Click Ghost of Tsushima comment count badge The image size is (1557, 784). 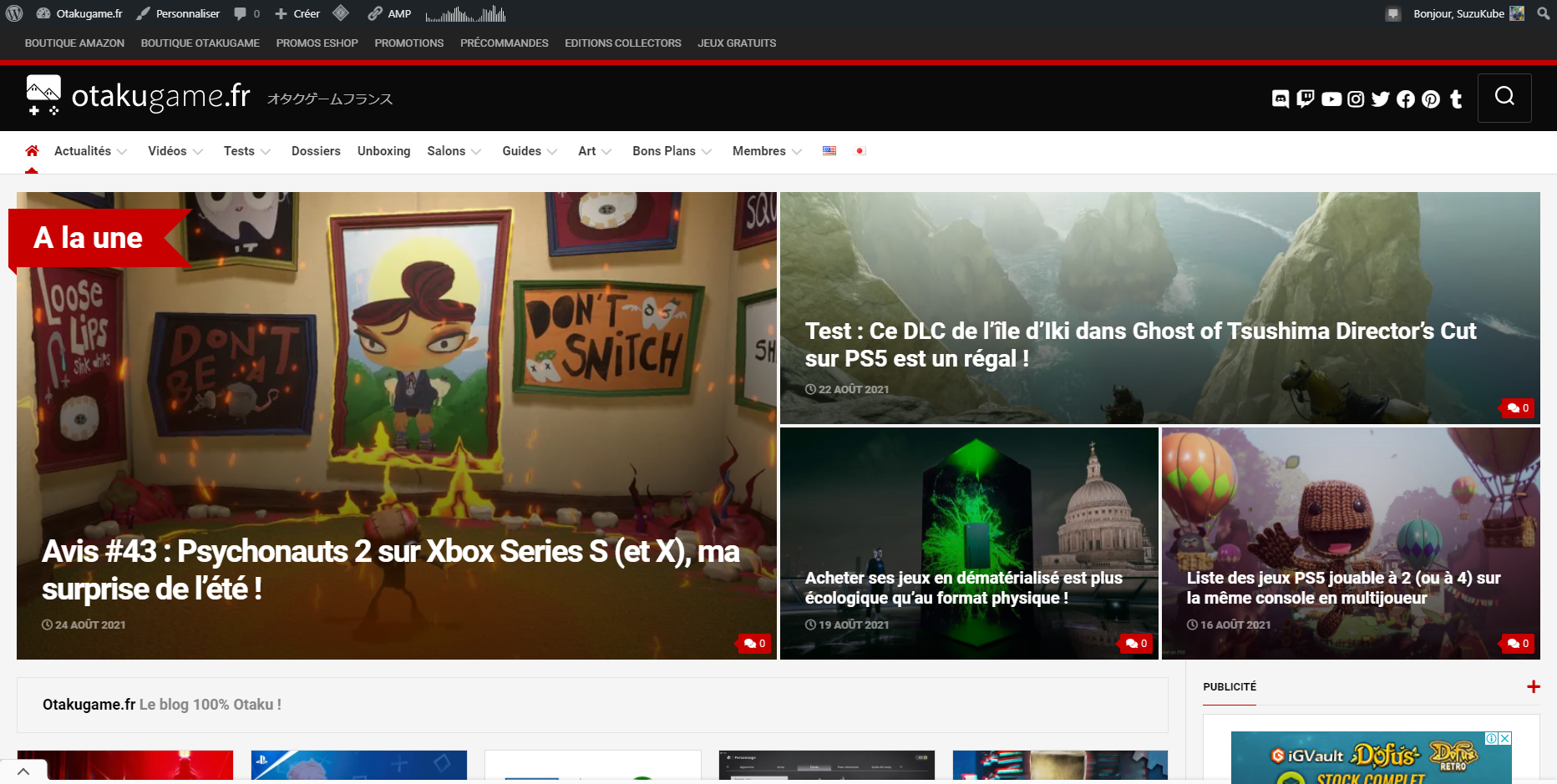coord(1518,408)
